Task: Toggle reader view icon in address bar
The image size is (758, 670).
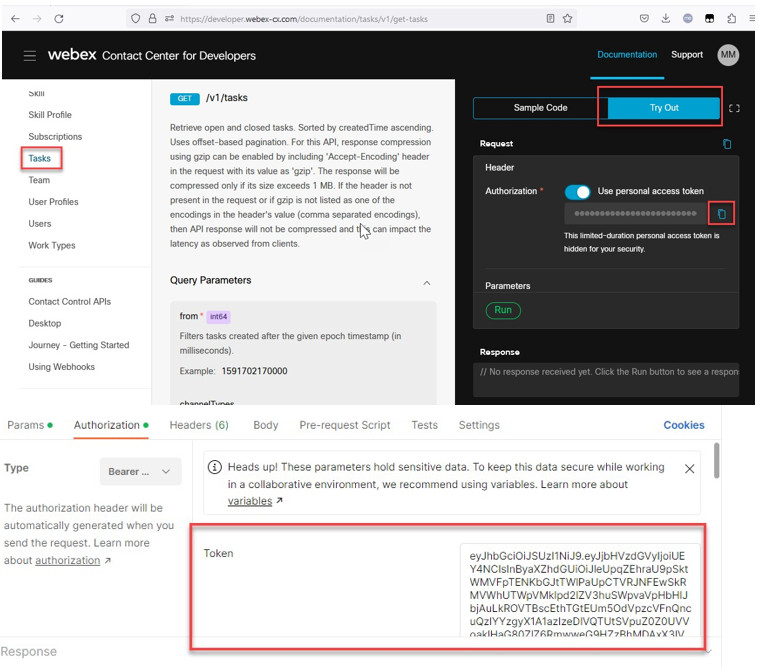Action: coord(550,19)
